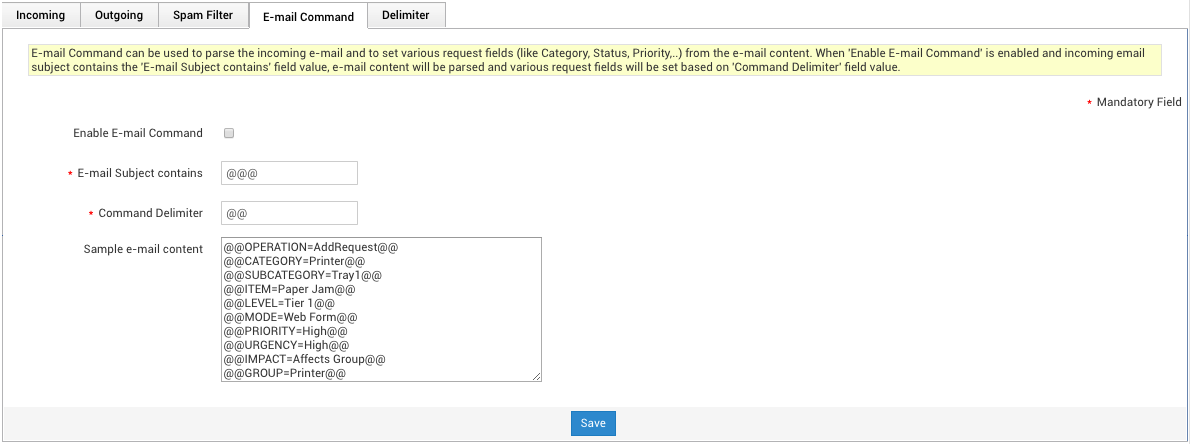1190x444 pixels.
Task: Click the Mandatory Field legend text
Action: (1138, 102)
